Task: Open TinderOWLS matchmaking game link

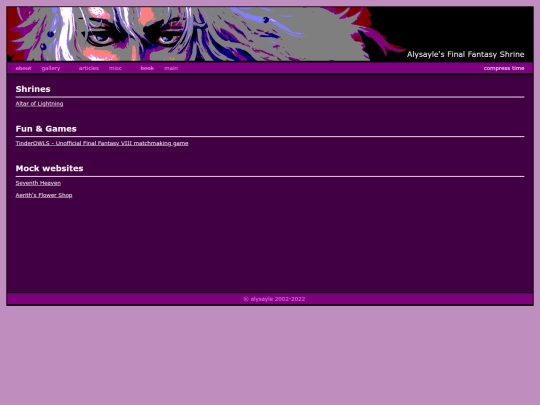Action: click(102, 143)
